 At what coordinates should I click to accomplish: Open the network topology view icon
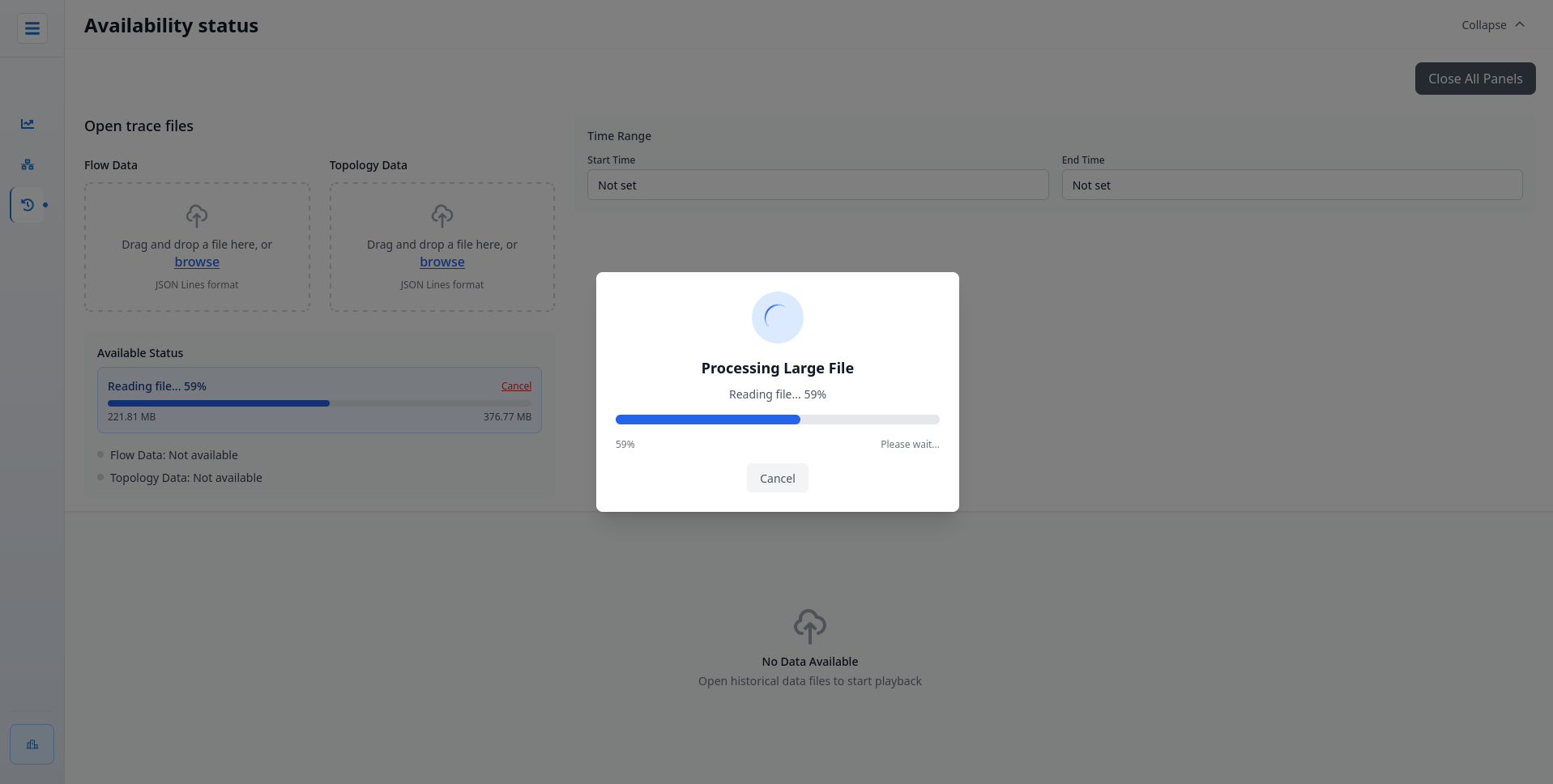point(28,164)
